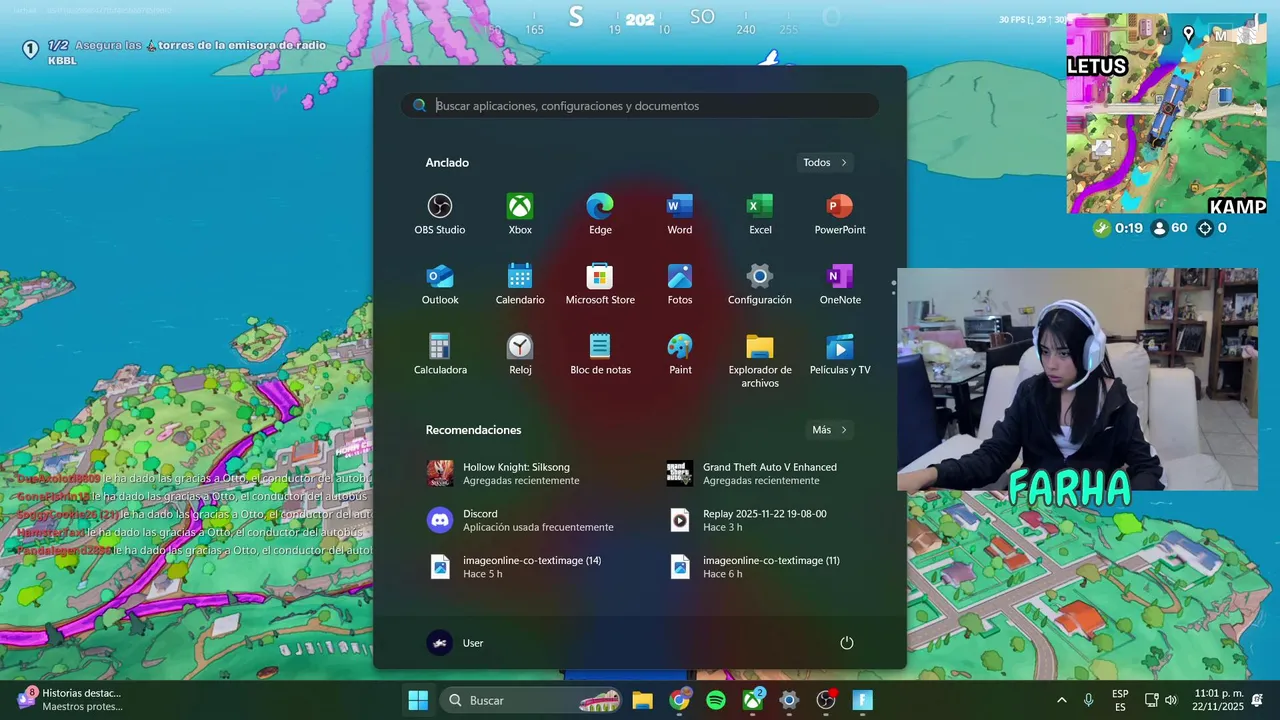This screenshot has width=1280, height=720.
Task: Open the network tray icon
Action: (x=1151, y=700)
